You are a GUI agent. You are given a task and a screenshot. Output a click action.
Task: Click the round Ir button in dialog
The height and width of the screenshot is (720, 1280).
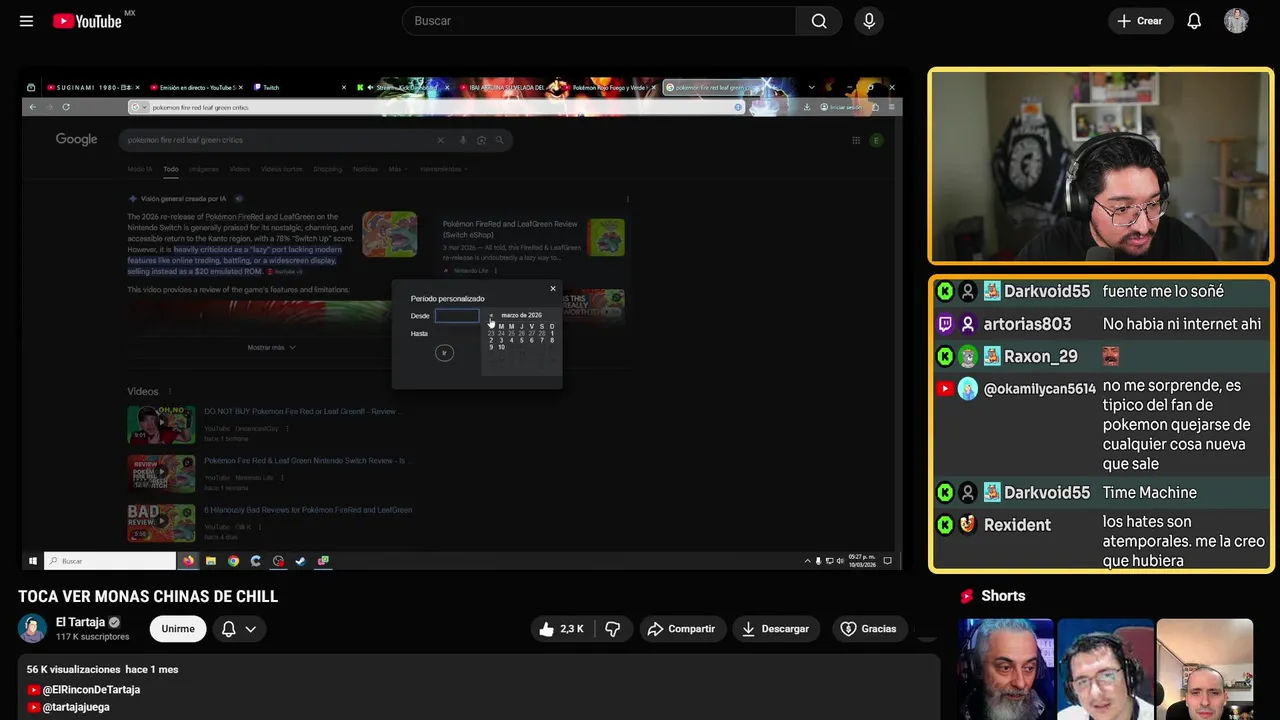point(444,352)
